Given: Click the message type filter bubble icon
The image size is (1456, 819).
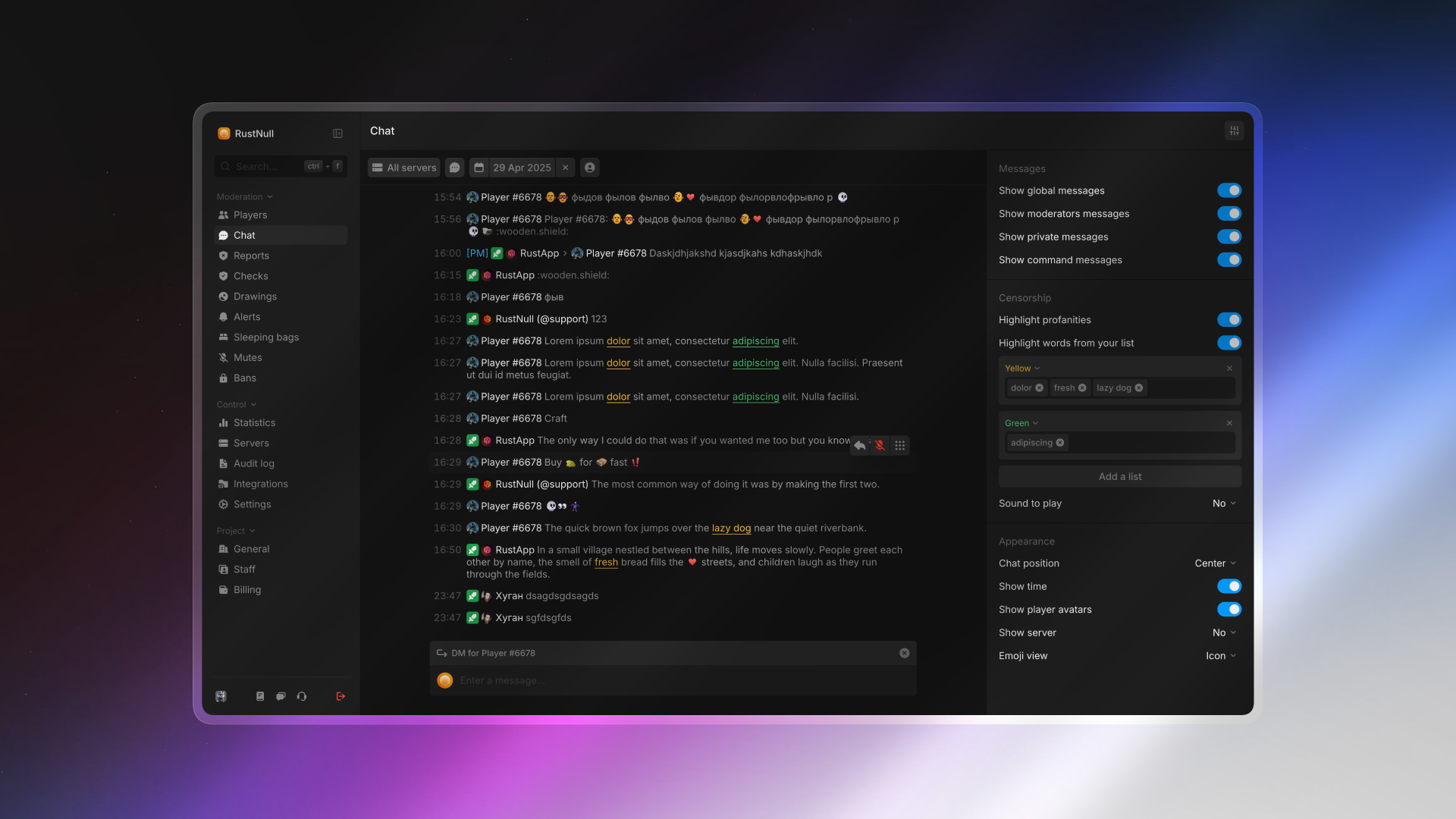Looking at the screenshot, I should [x=455, y=168].
